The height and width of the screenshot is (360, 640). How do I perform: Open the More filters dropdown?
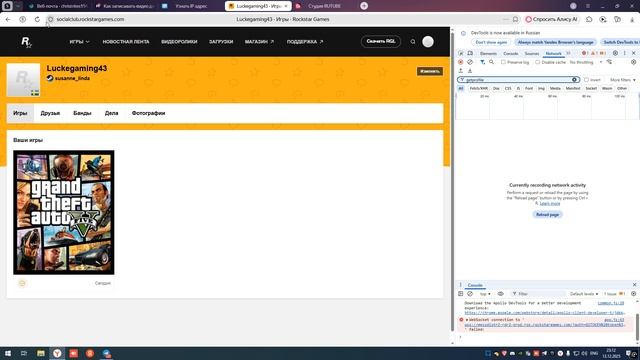pos(623,80)
